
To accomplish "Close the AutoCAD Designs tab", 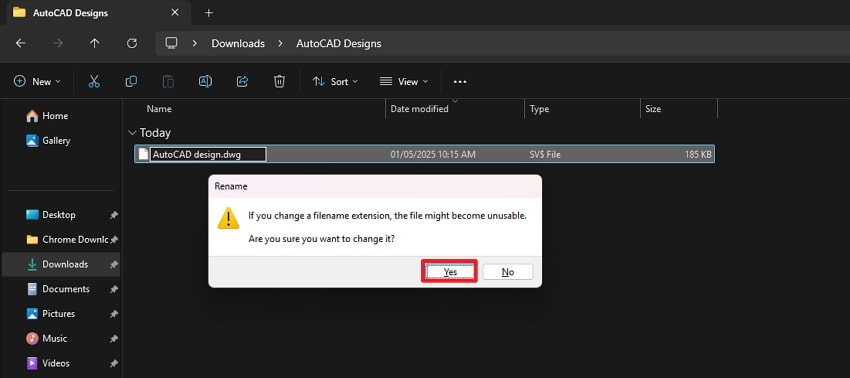I will coord(175,12).
